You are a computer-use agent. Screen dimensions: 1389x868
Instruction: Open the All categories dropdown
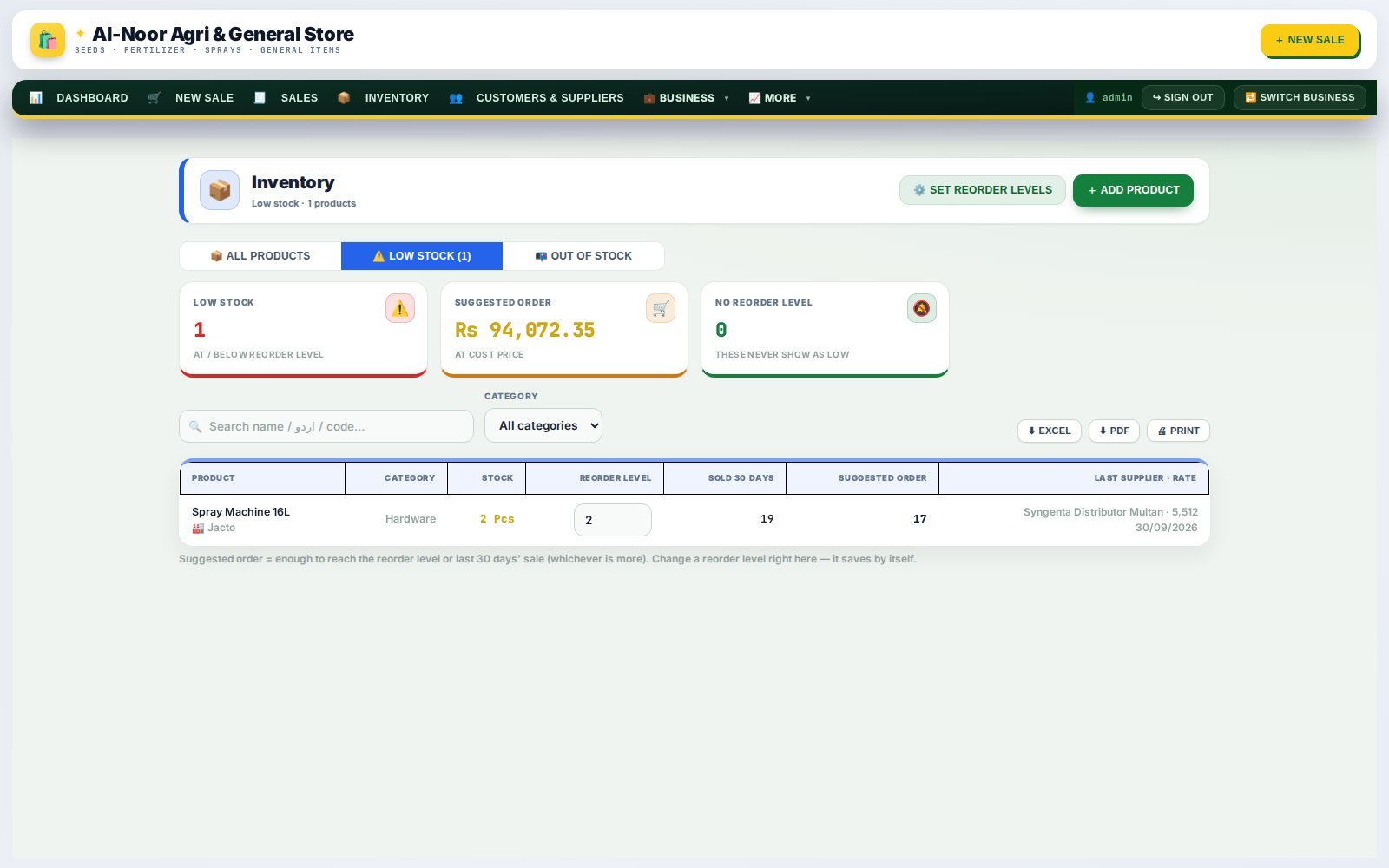click(x=543, y=425)
